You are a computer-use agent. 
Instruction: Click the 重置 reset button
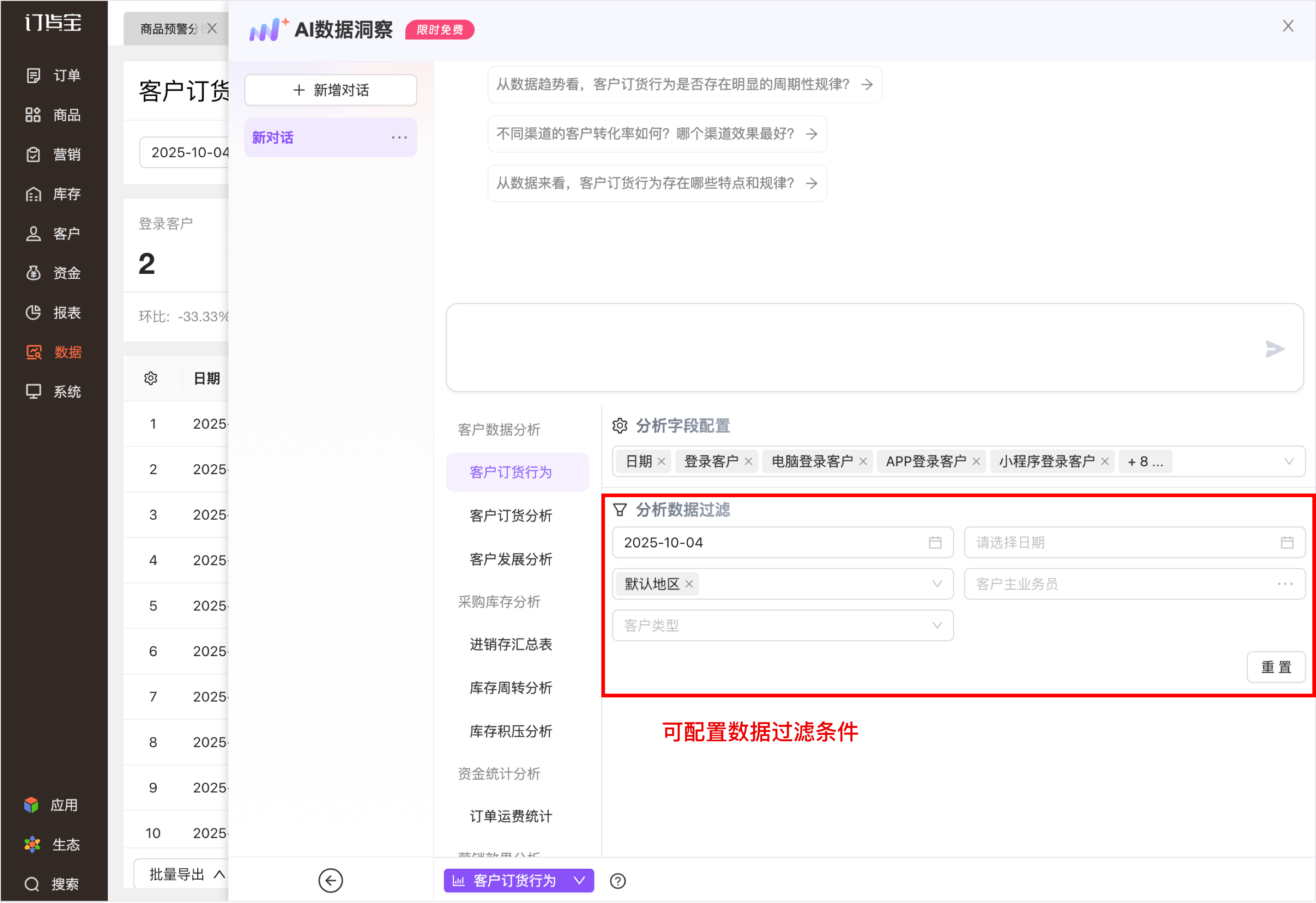(x=1276, y=667)
